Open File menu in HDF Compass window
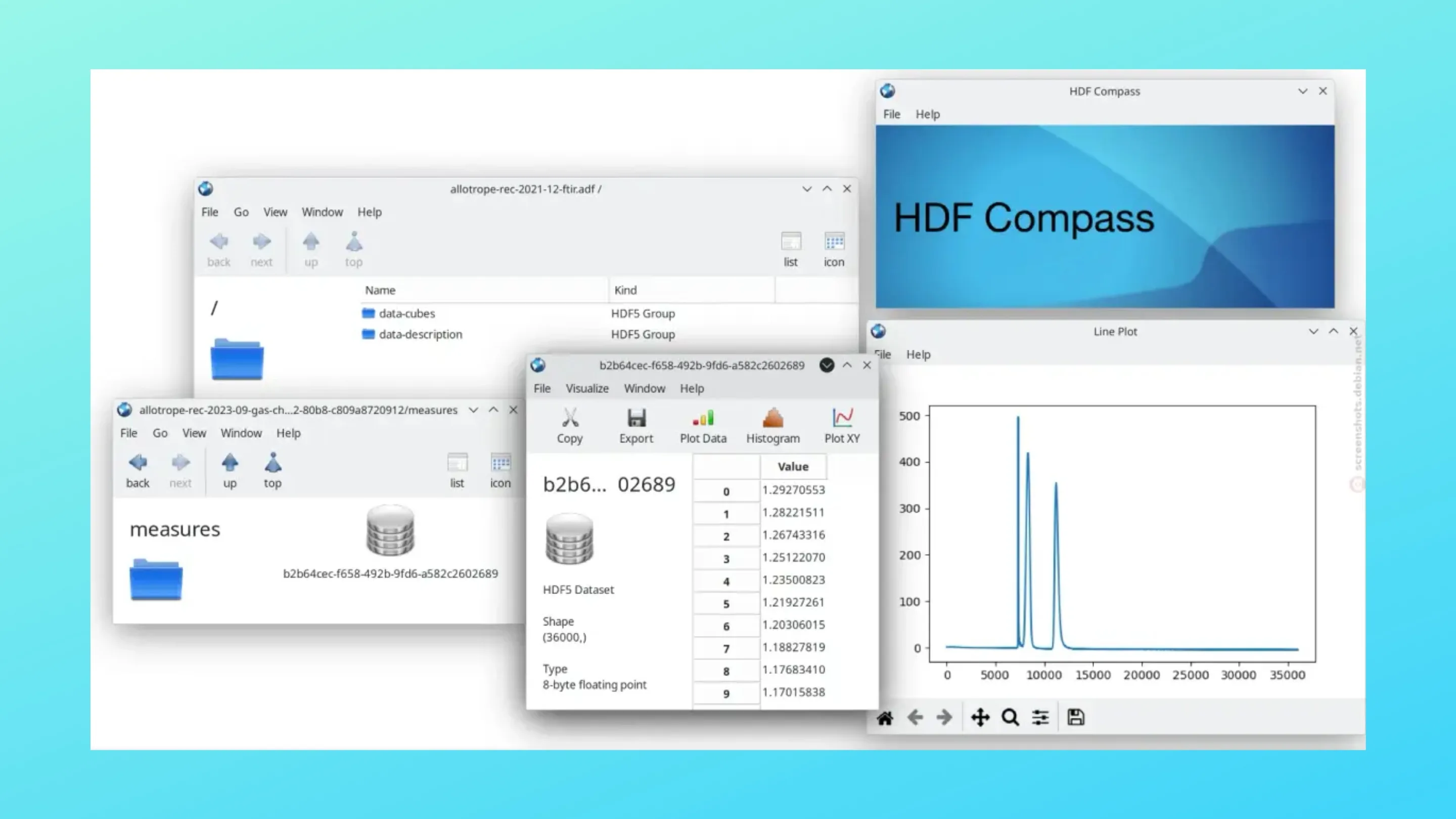1456x819 pixels. [892, 114]
